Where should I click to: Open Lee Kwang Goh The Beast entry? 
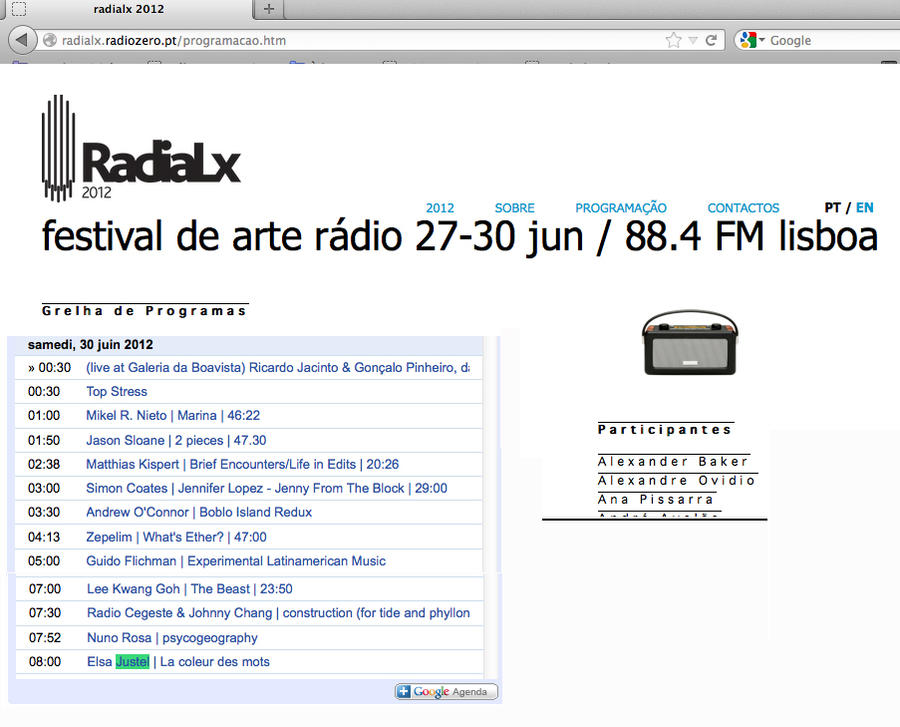pos(189,589)
